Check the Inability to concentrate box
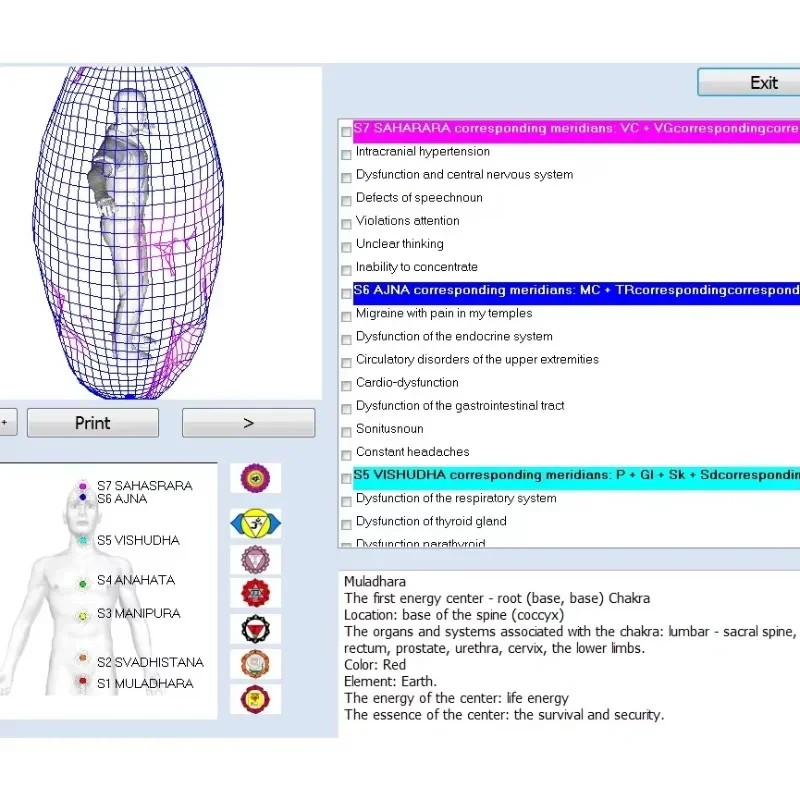800x800 pixels. pos(346,267)
